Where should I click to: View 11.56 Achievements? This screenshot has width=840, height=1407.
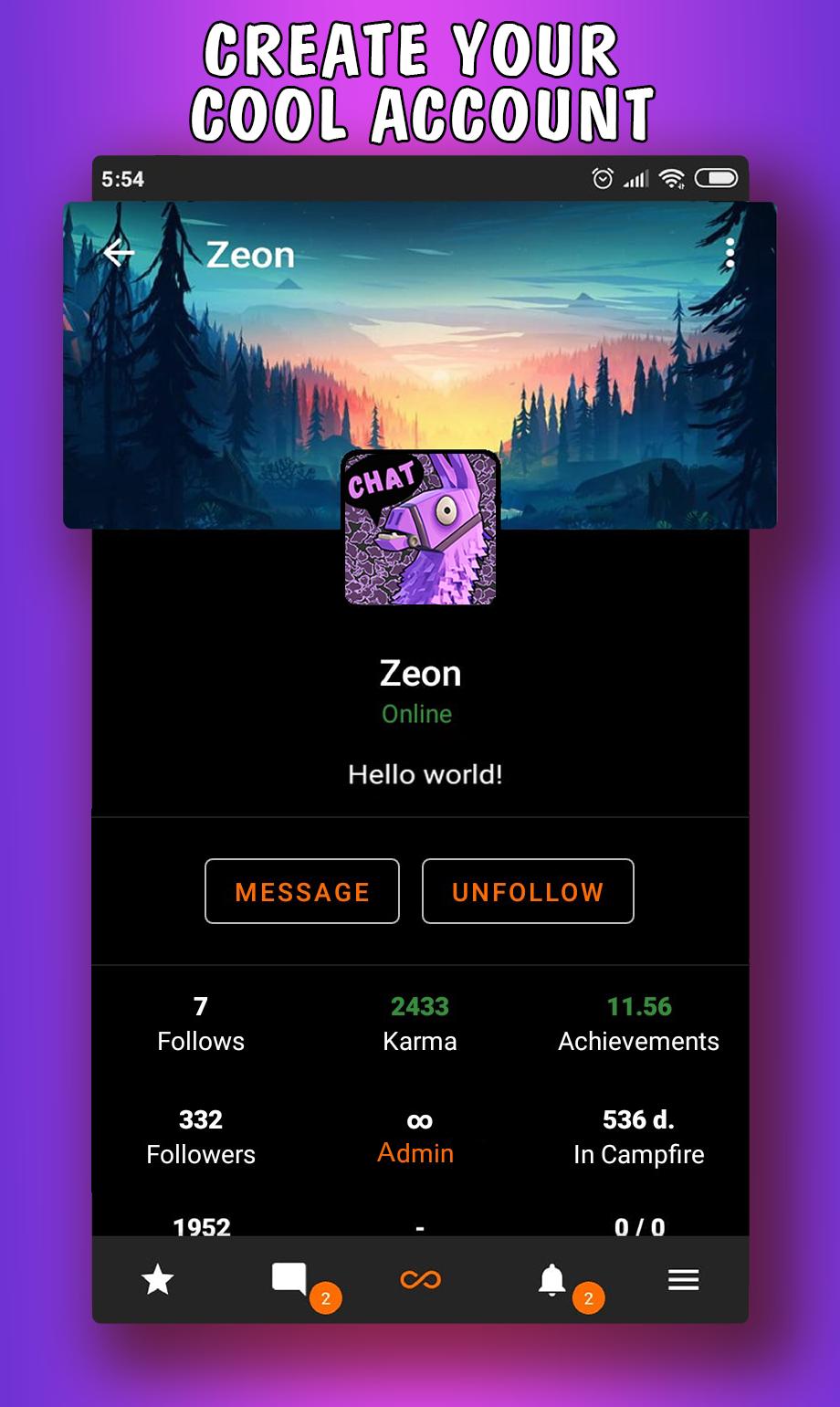coord(639,1024)
